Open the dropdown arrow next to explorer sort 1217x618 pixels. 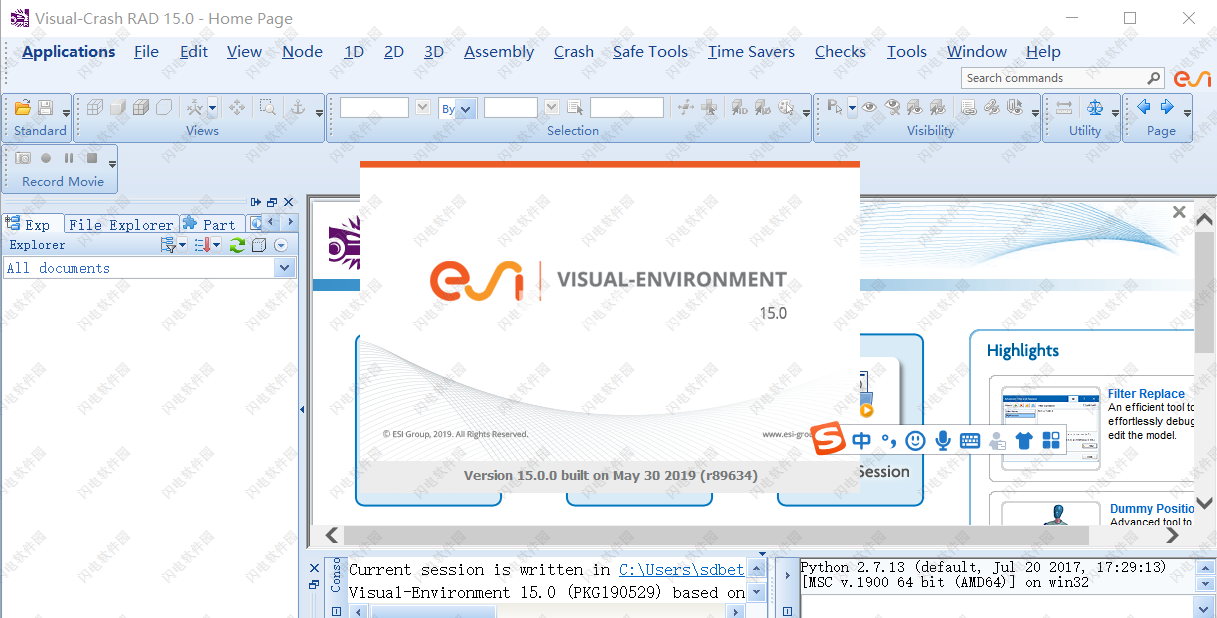pyautogui.click(x=217, y=246)
